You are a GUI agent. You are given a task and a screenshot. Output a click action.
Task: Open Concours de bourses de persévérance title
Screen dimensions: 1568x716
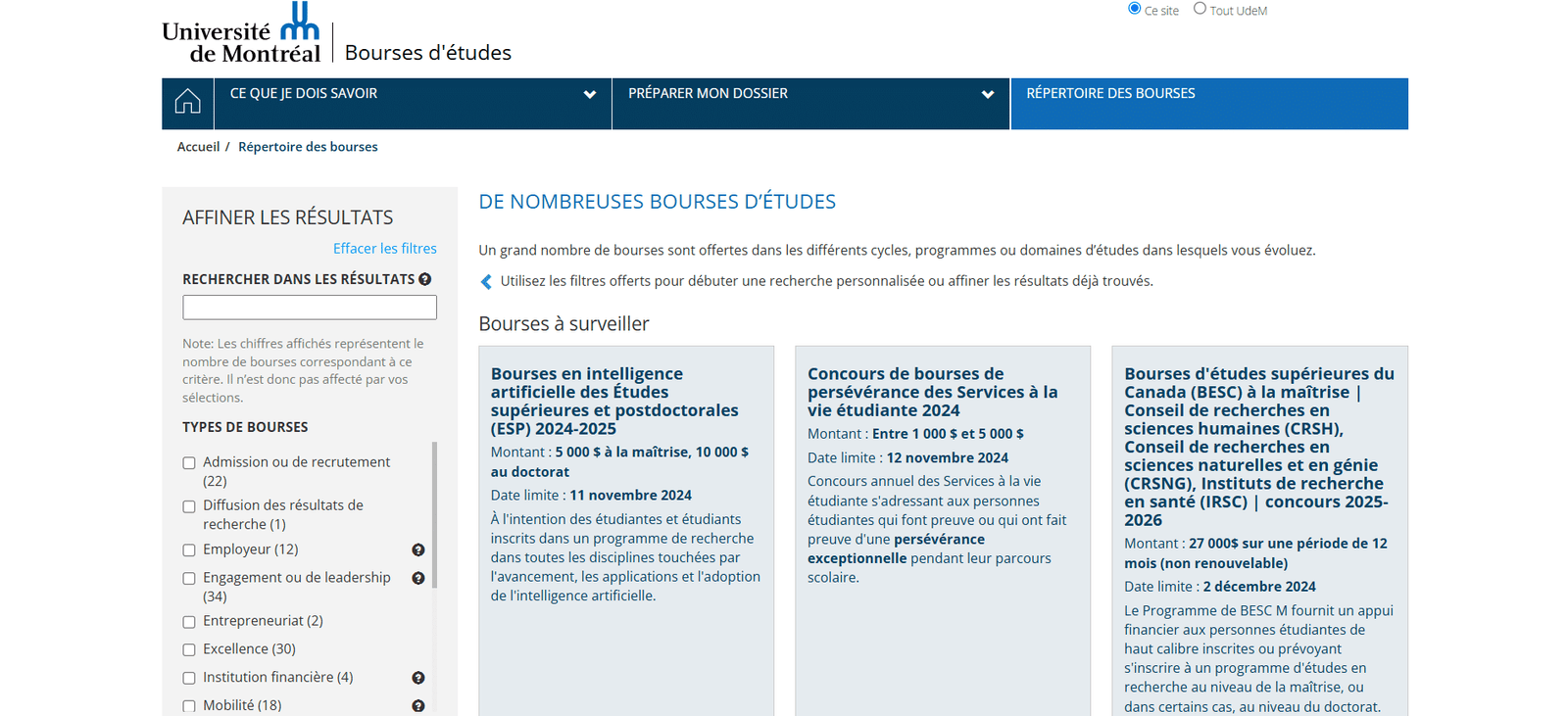(932, 392)
